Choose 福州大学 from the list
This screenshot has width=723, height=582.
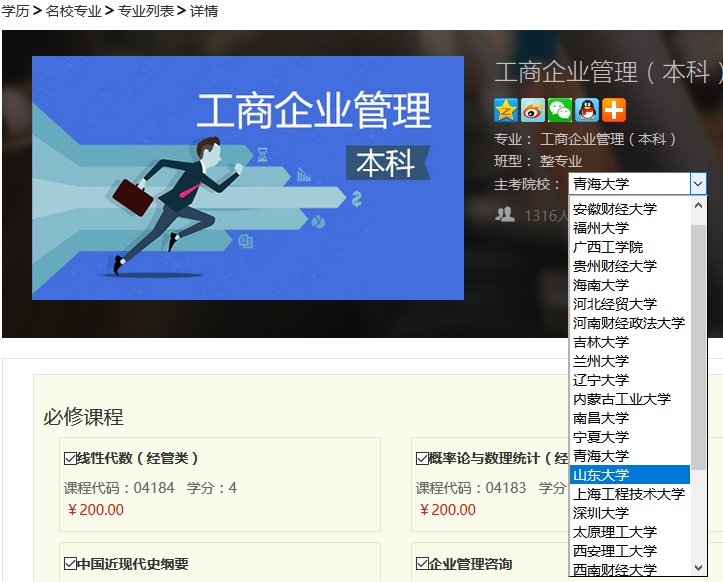coord(630,228)
